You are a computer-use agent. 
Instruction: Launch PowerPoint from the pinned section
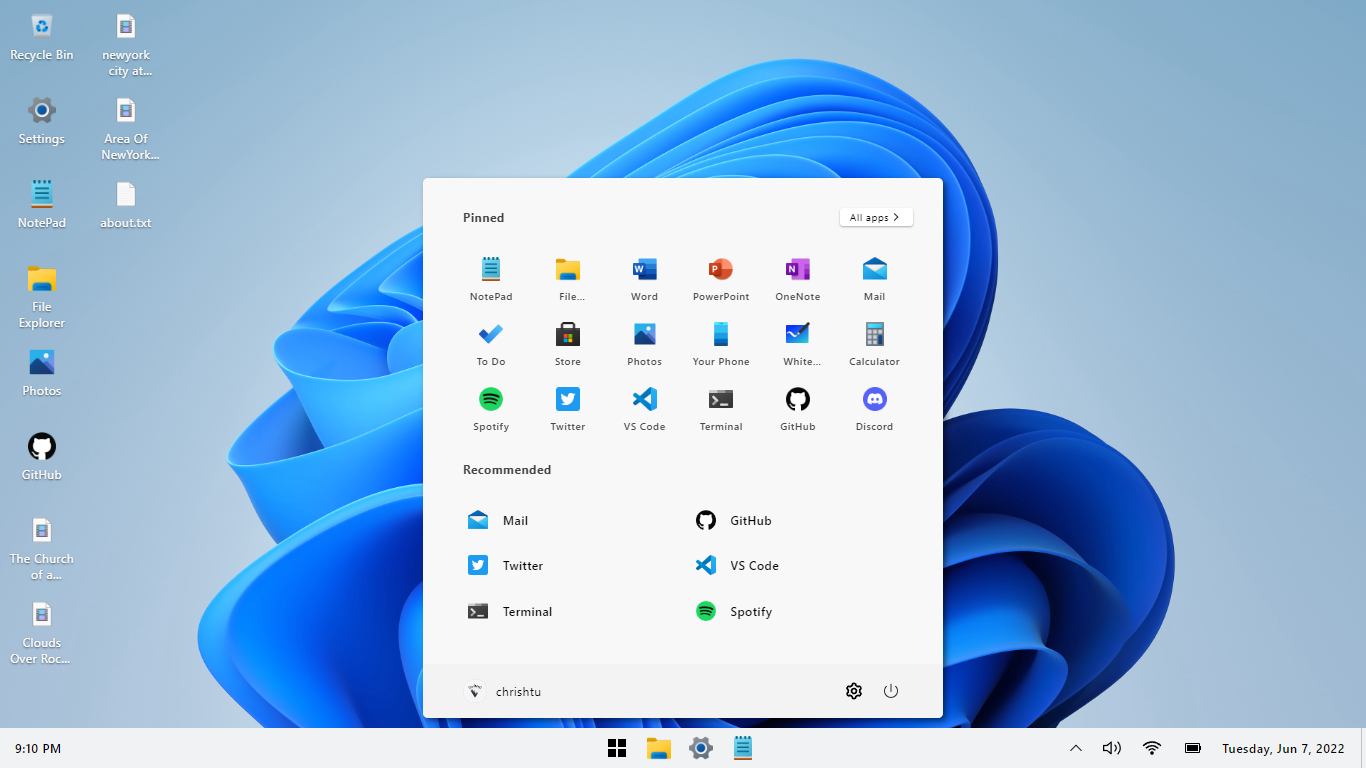(720, 279)
